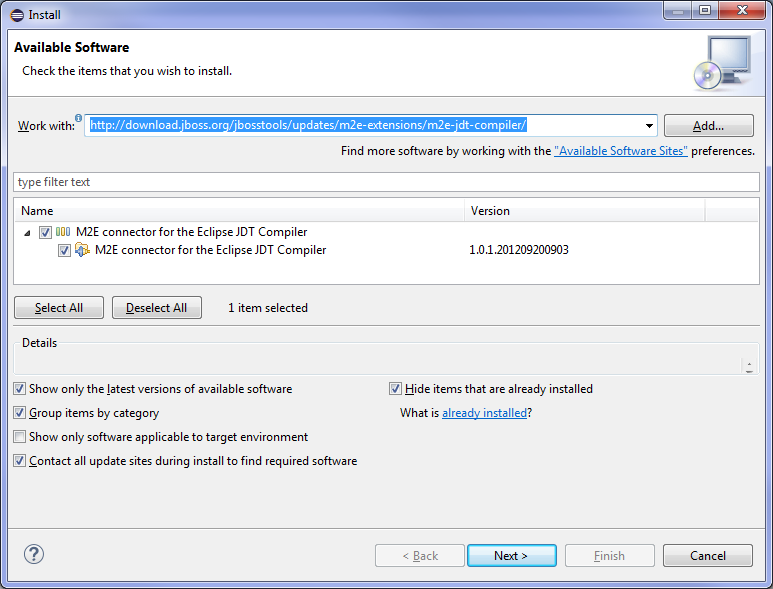Minimize the Install window
The height and width of the screenshot is (589, 773).
tap(678, 10)
